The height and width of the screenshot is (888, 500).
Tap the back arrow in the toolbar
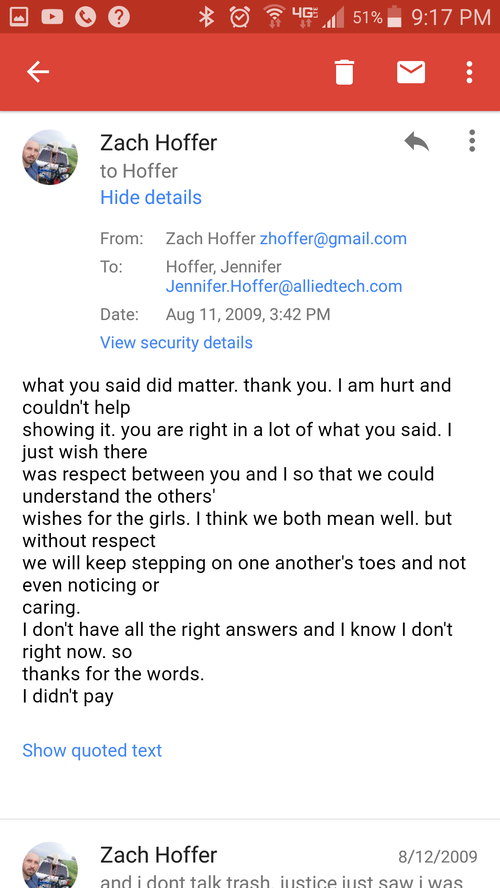coord(38,72)
